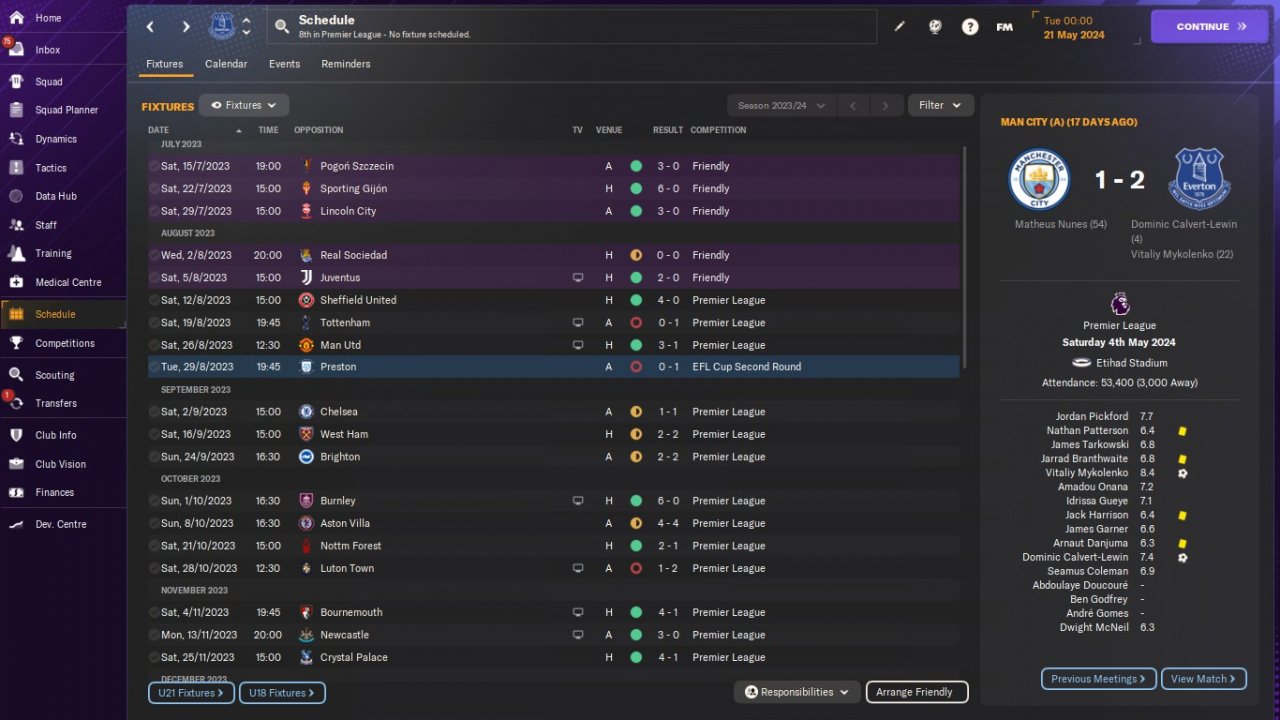Select the radio circle beside the Sheffield United fixture

pyautogui.click(x=154, y=300)
